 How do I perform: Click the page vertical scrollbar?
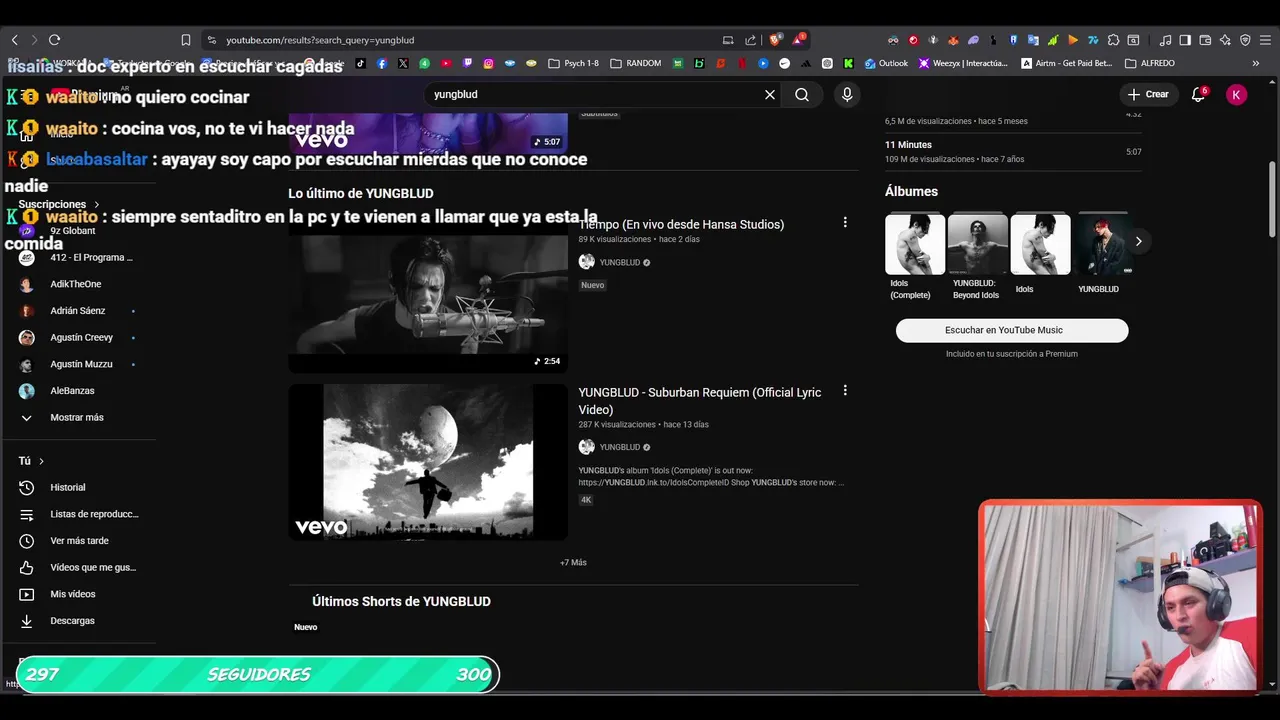pos(1272,199)
